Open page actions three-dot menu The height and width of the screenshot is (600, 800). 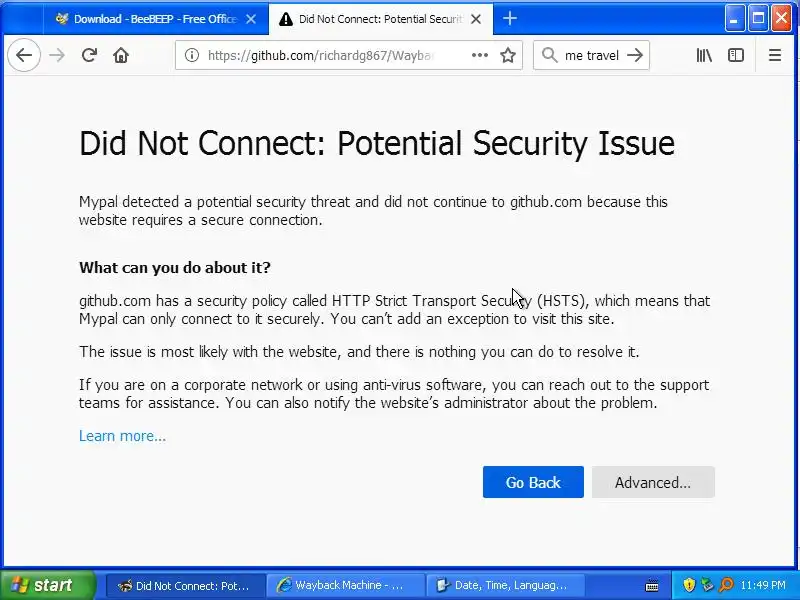[x=480, y=56]
